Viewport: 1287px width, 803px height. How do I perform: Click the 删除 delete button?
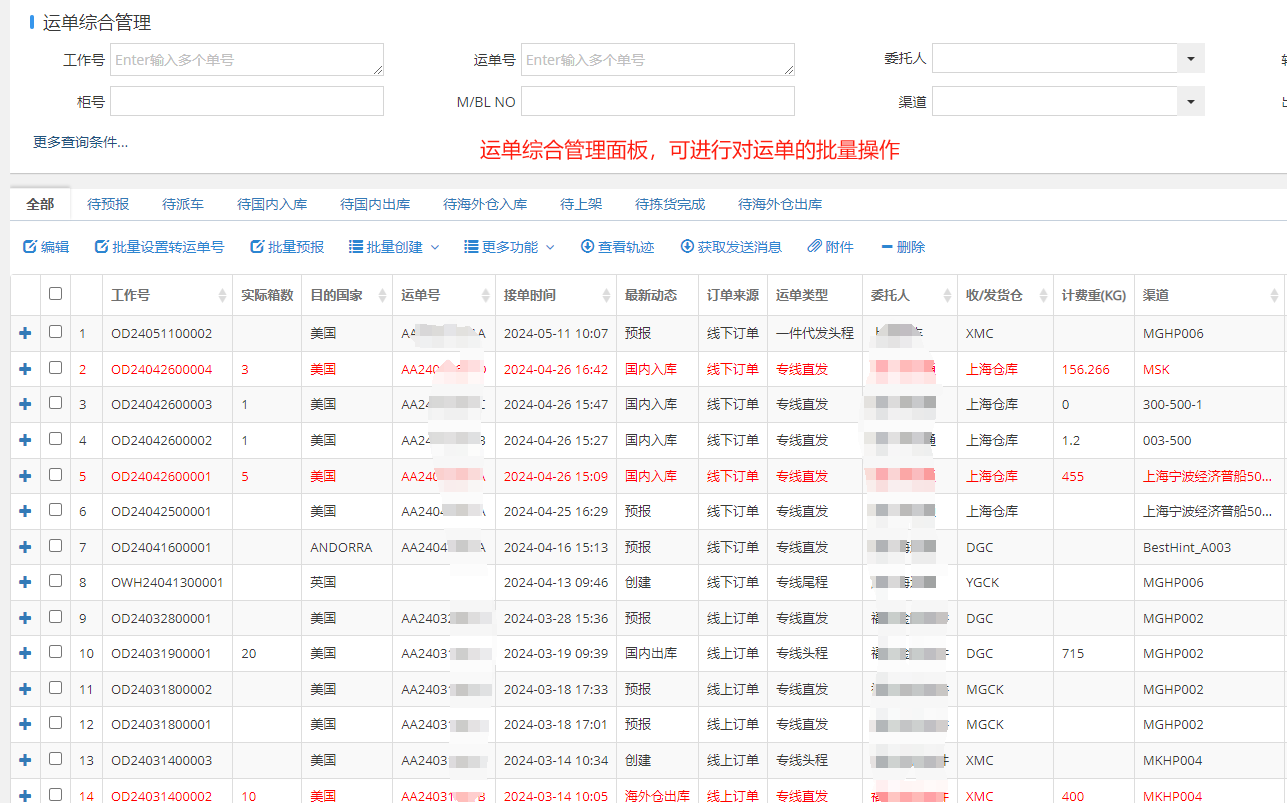click(x=902, y=247)
